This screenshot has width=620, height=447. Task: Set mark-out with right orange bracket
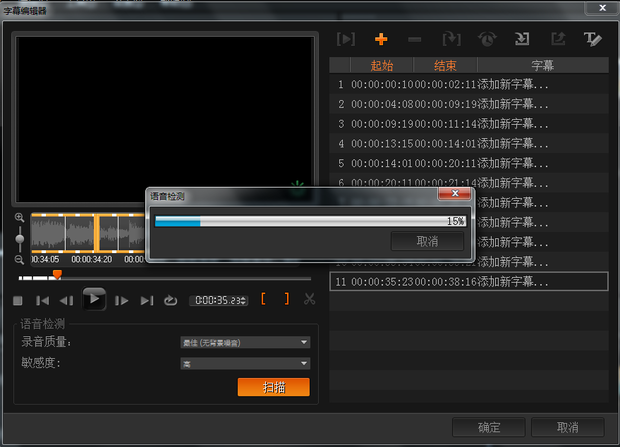point(287,299)
